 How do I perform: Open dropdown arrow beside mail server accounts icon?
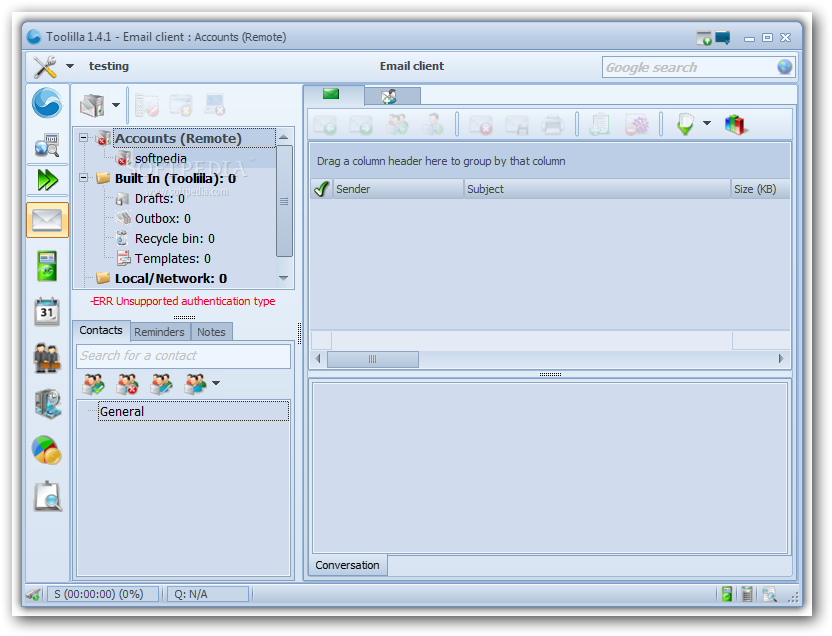coord(116,105)
